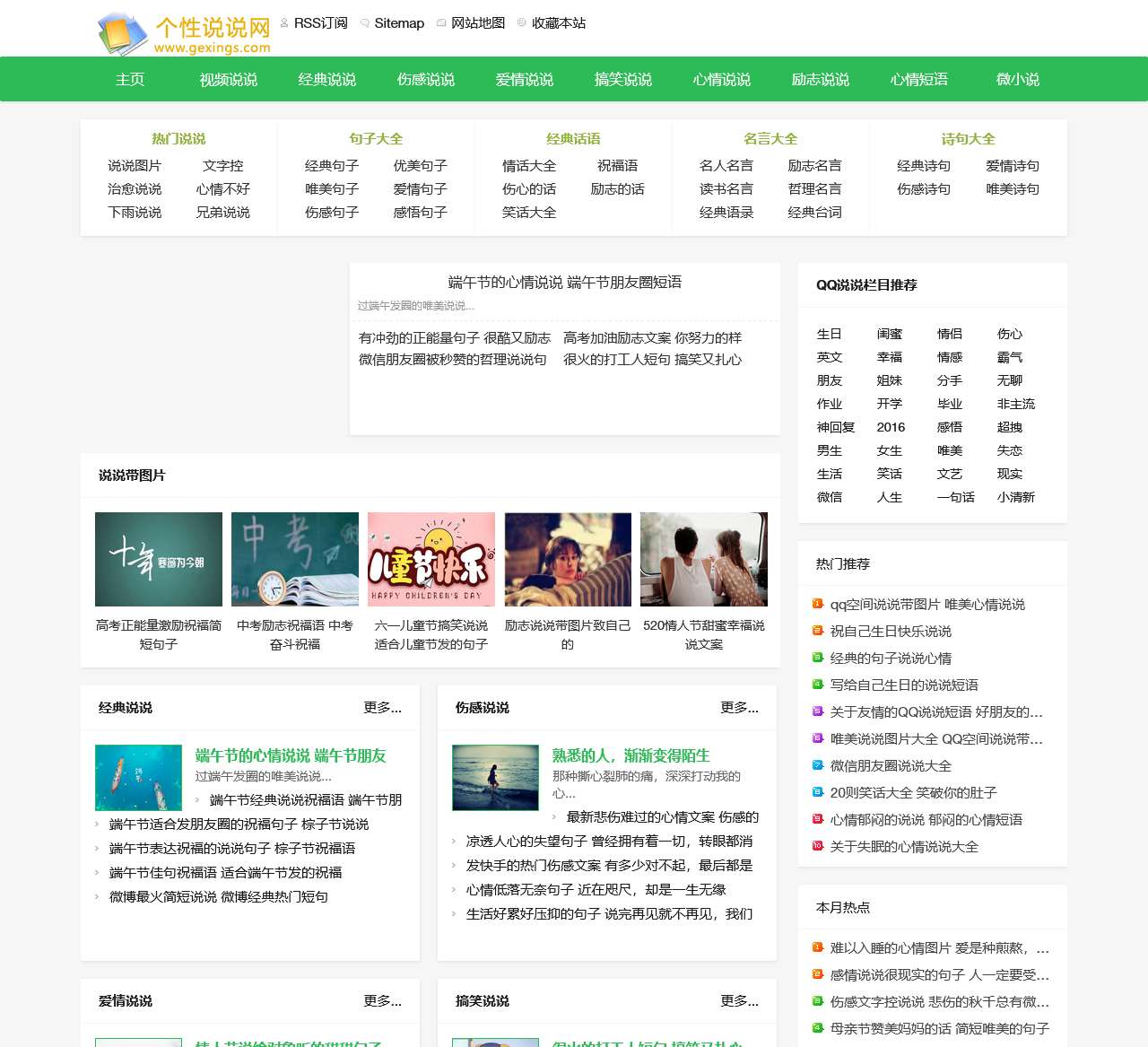This screenshot has height=1047, width=1148.
Task: Open 祝福语 link under 经典话语
Action: pyautogui.click(x=618, y=166)
